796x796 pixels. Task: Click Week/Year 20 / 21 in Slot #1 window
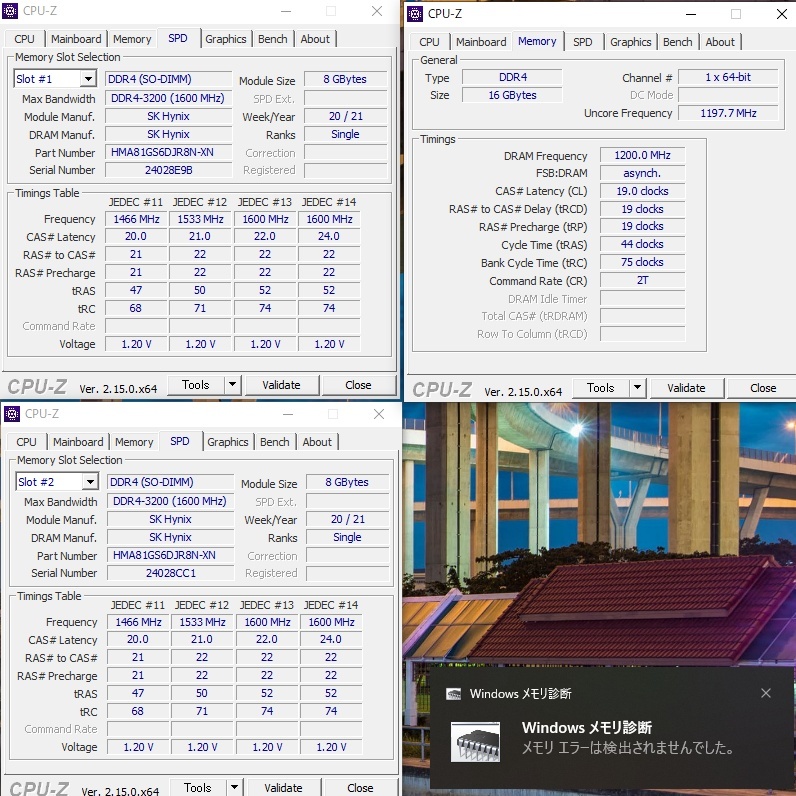click(345, 116)
